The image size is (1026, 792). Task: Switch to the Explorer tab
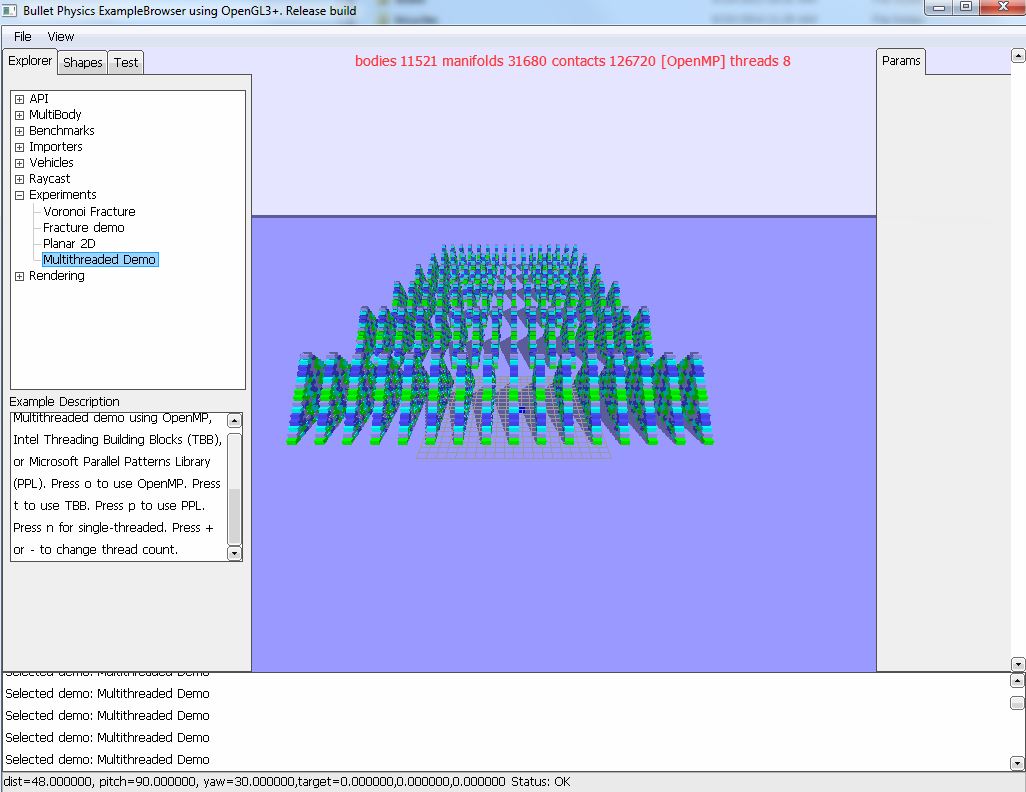pos(30,61)
